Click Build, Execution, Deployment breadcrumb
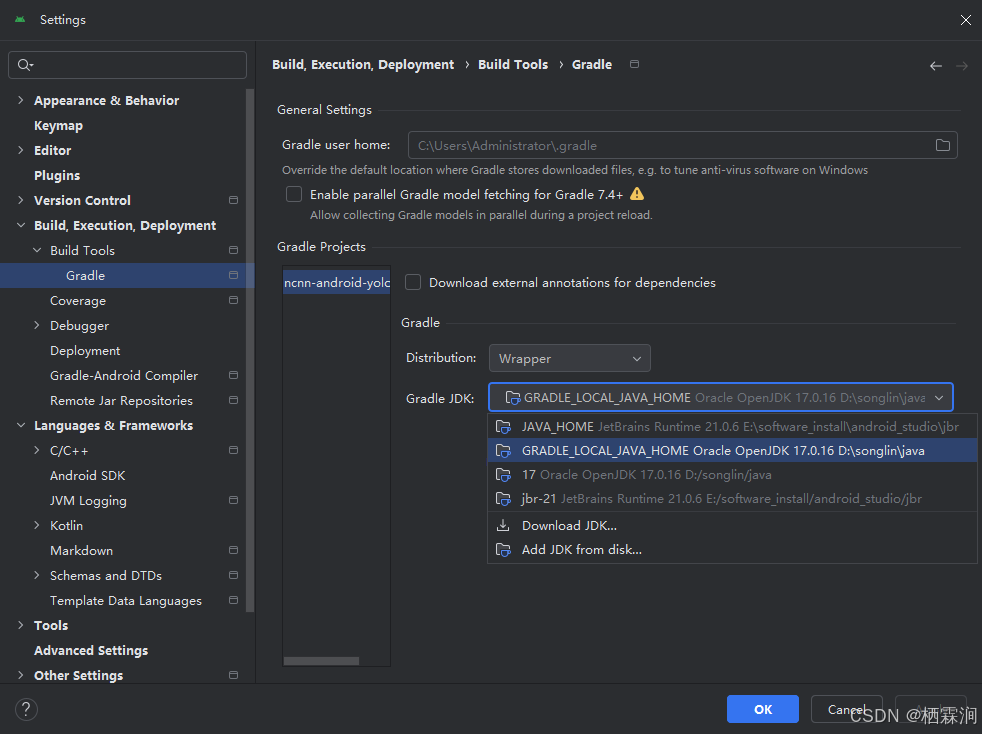Viewport: 982px width, 734px height. (363, 65)
